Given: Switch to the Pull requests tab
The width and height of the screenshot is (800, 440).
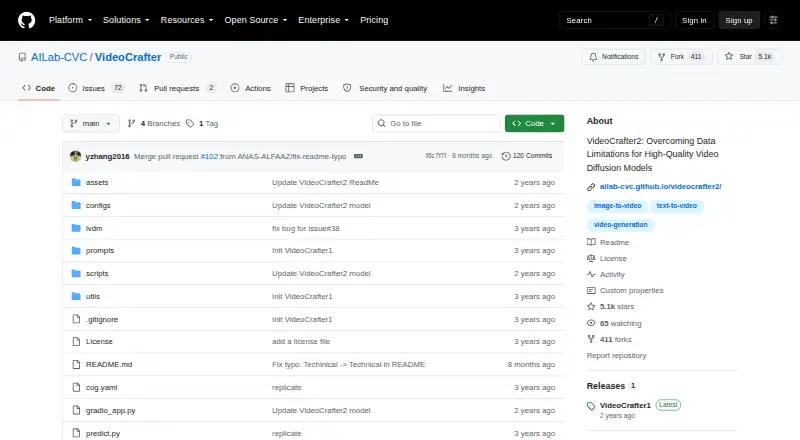Looking at the screenshot, I should pos(177,88).
